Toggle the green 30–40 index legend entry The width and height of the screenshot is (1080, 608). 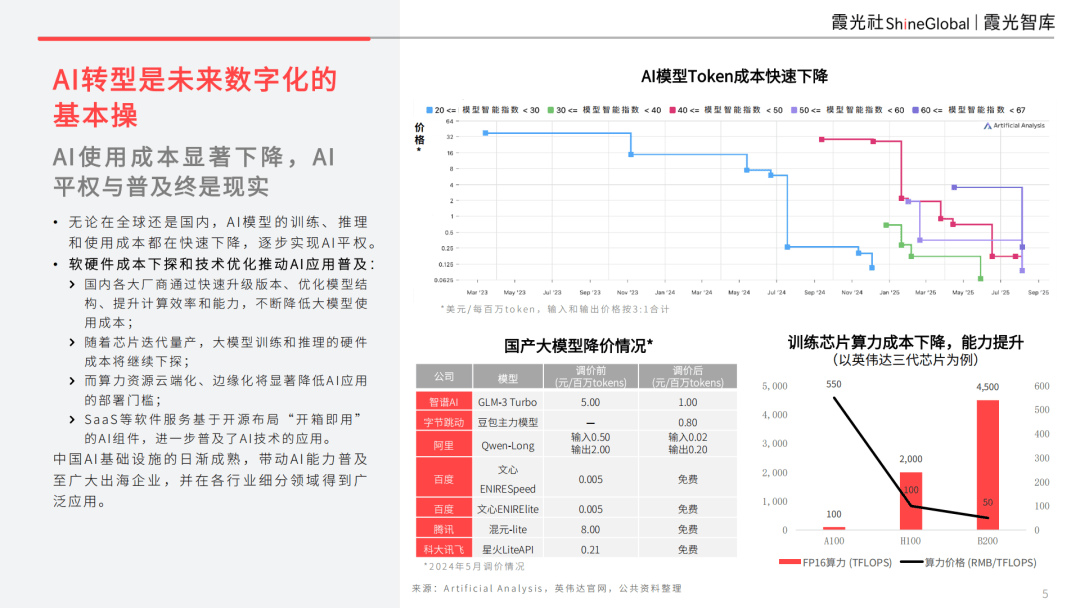coord(550,109)
